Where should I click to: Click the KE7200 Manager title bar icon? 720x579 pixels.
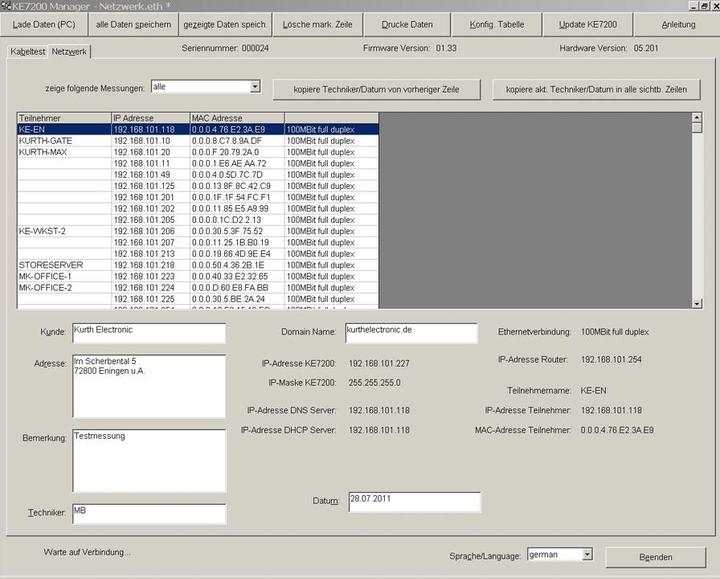pos(6,6)
